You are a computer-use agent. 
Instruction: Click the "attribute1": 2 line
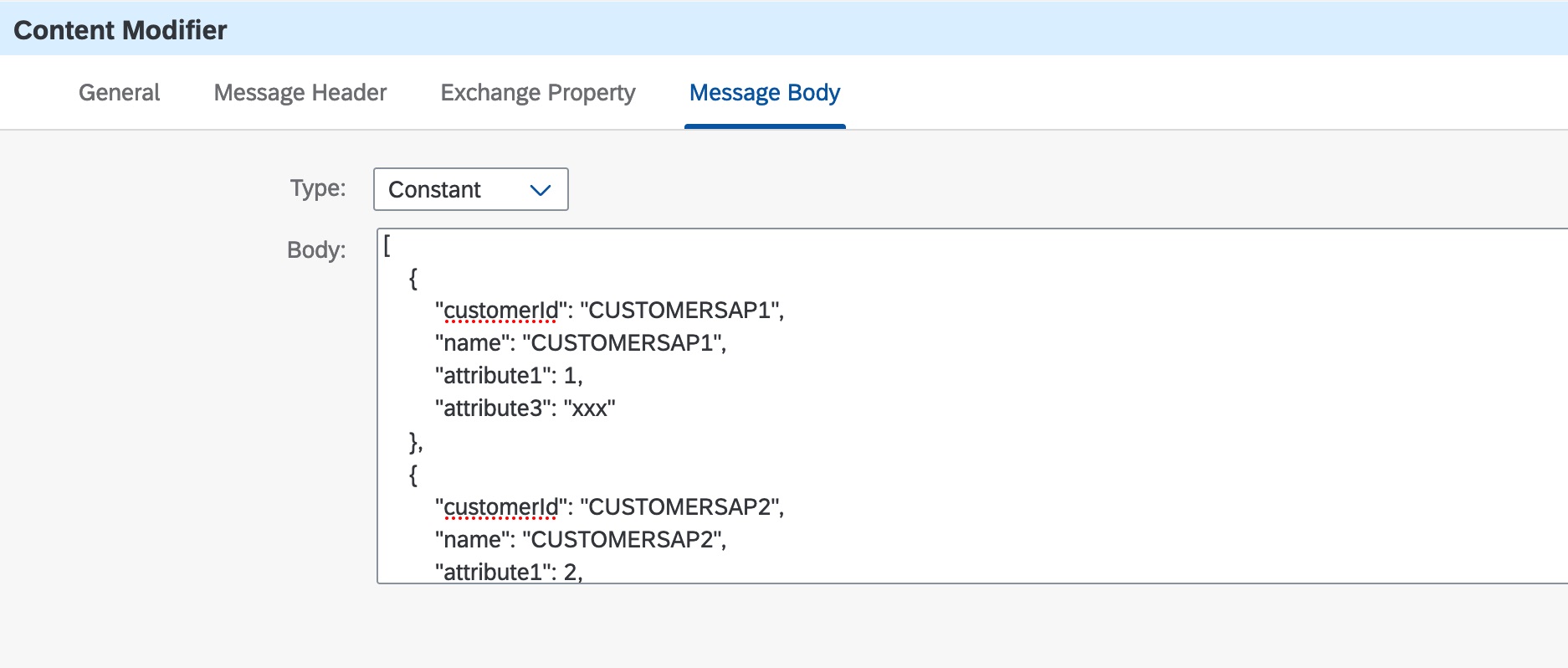pos(508,572)
